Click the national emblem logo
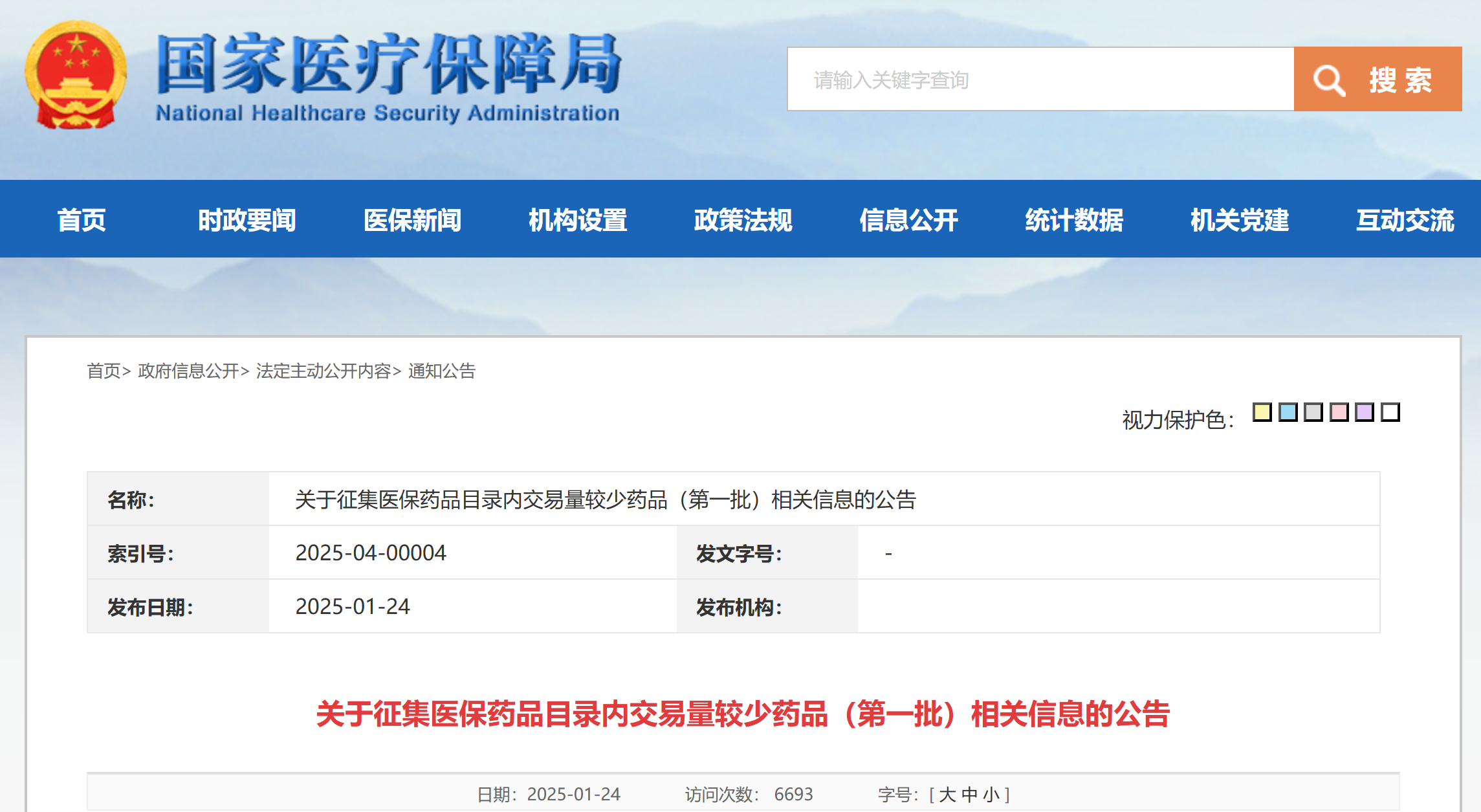The height and width of the screenshot is (812, 1481). click(x=76, y=74)
